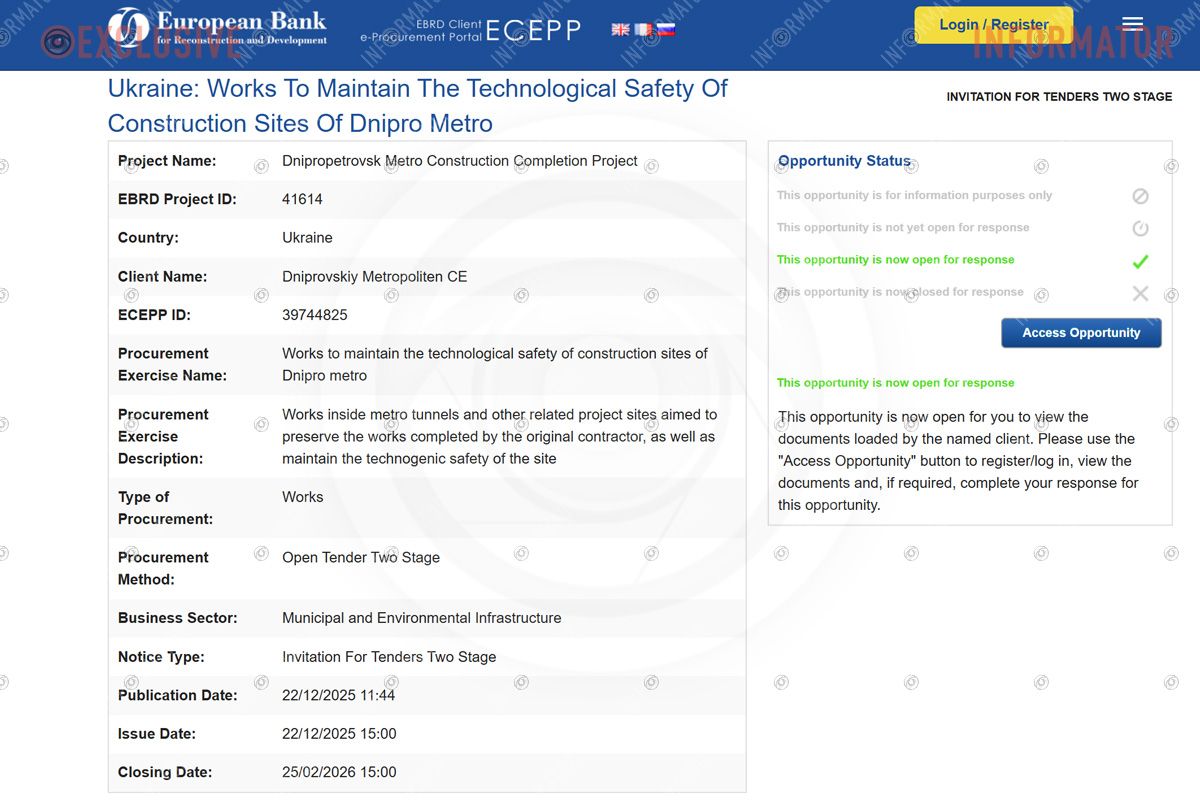Choose the Russian flag language option
1200x800 pixels.
(x=666, y=30)
